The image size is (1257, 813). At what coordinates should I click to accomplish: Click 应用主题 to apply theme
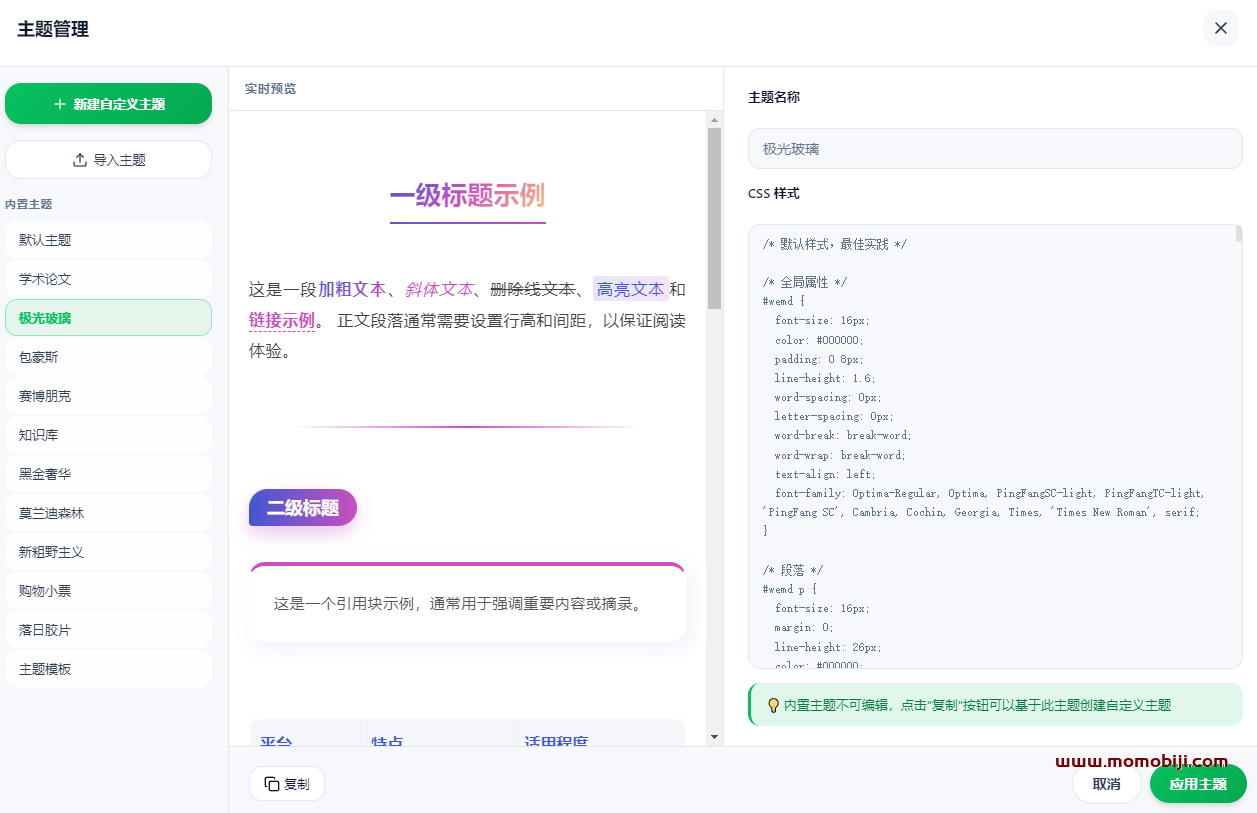pos(1197,784)
